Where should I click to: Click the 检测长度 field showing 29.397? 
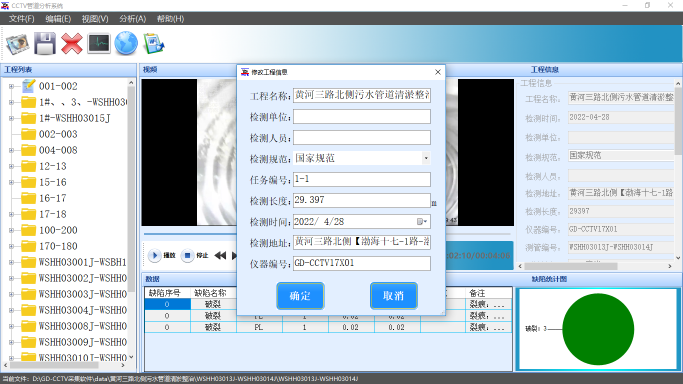[x=362, y=200]
